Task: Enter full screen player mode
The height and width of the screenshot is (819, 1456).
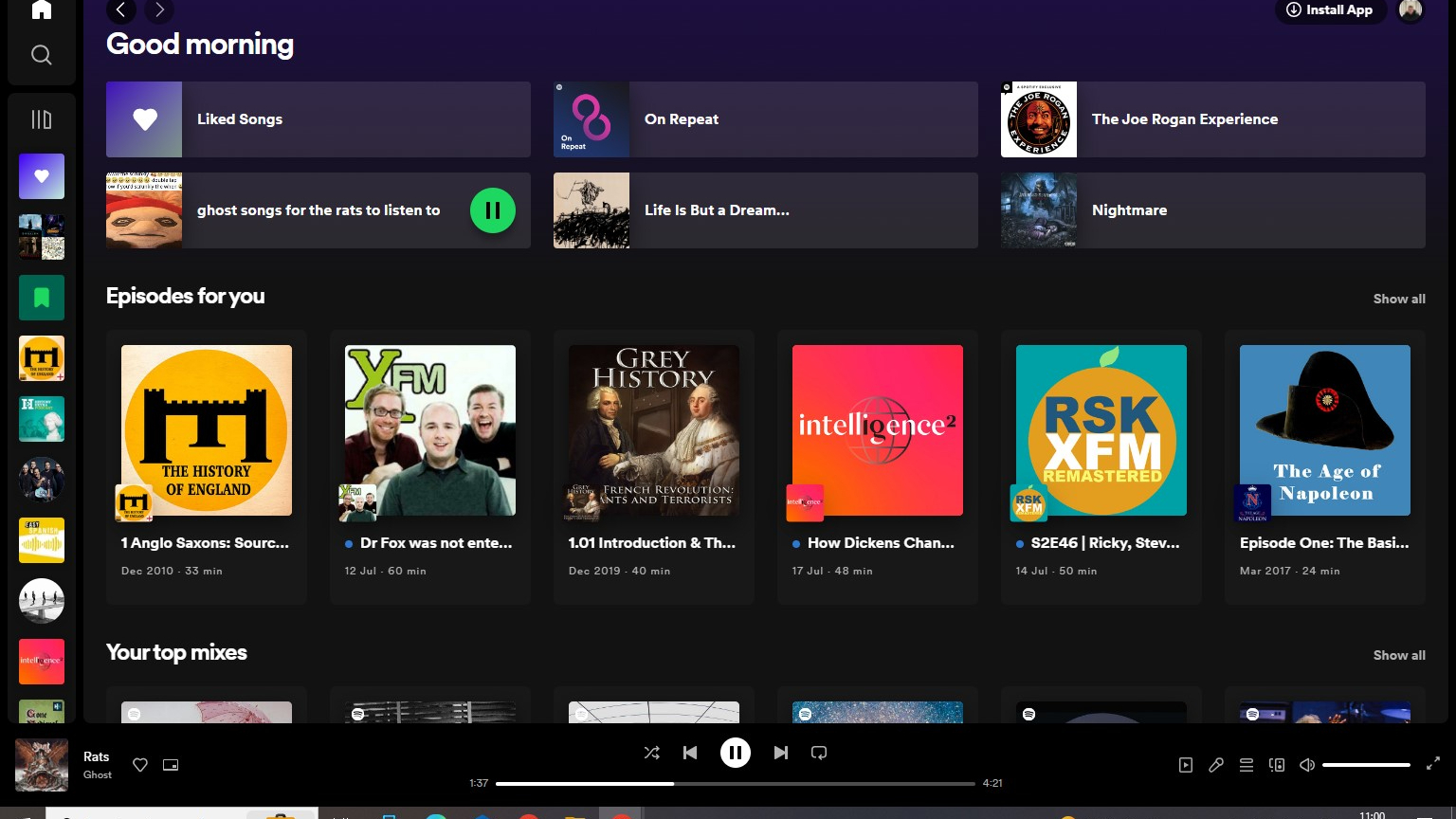Action: [x=1433, y=763]
